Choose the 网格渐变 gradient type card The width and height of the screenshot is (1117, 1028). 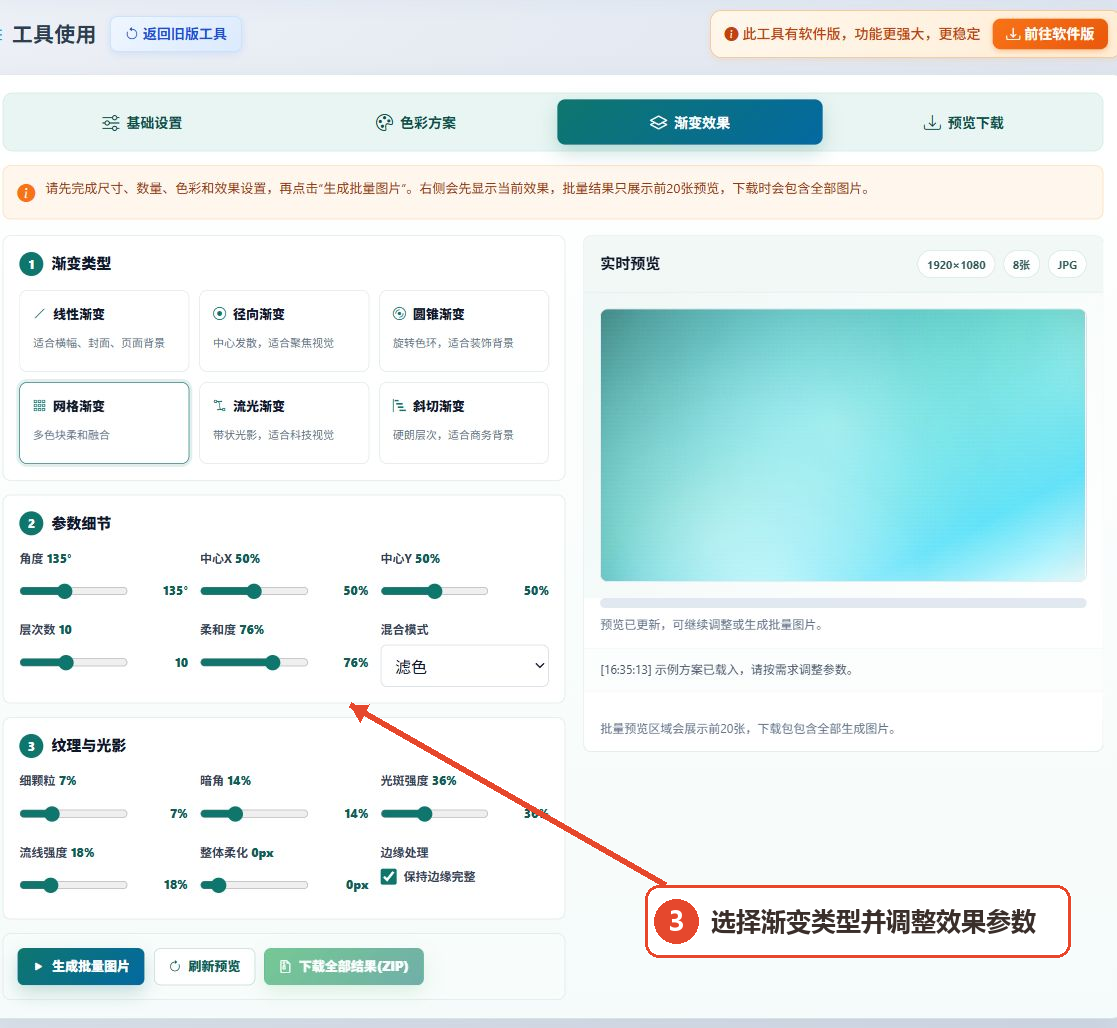[x=104, y=423]
